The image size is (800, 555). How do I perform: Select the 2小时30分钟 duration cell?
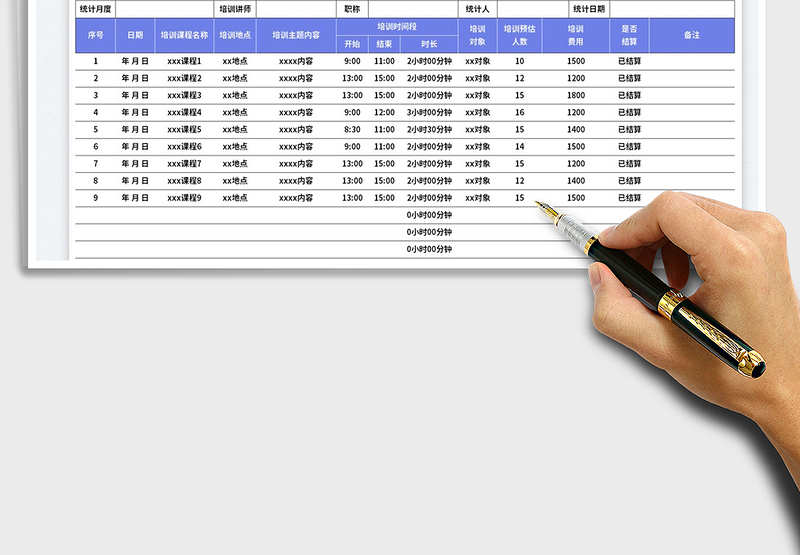coord(429,130)
